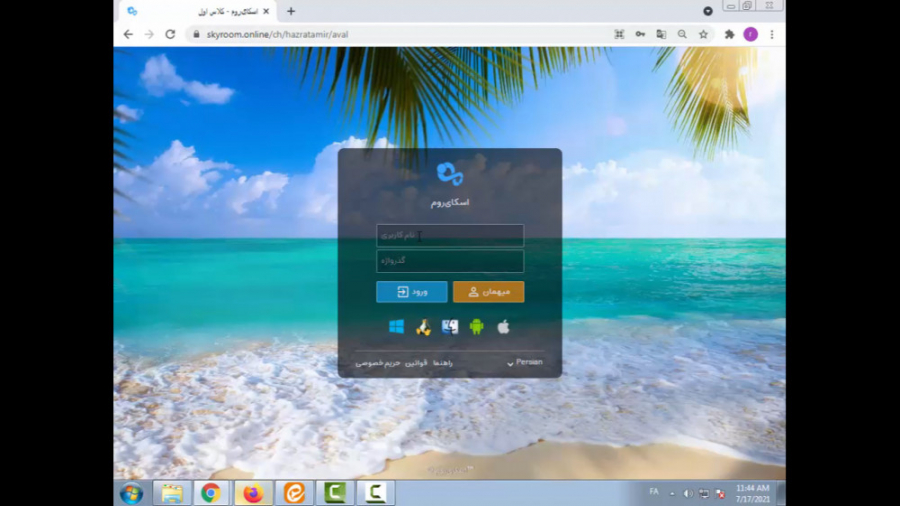Close the Skyroom tab

[266, 11]
